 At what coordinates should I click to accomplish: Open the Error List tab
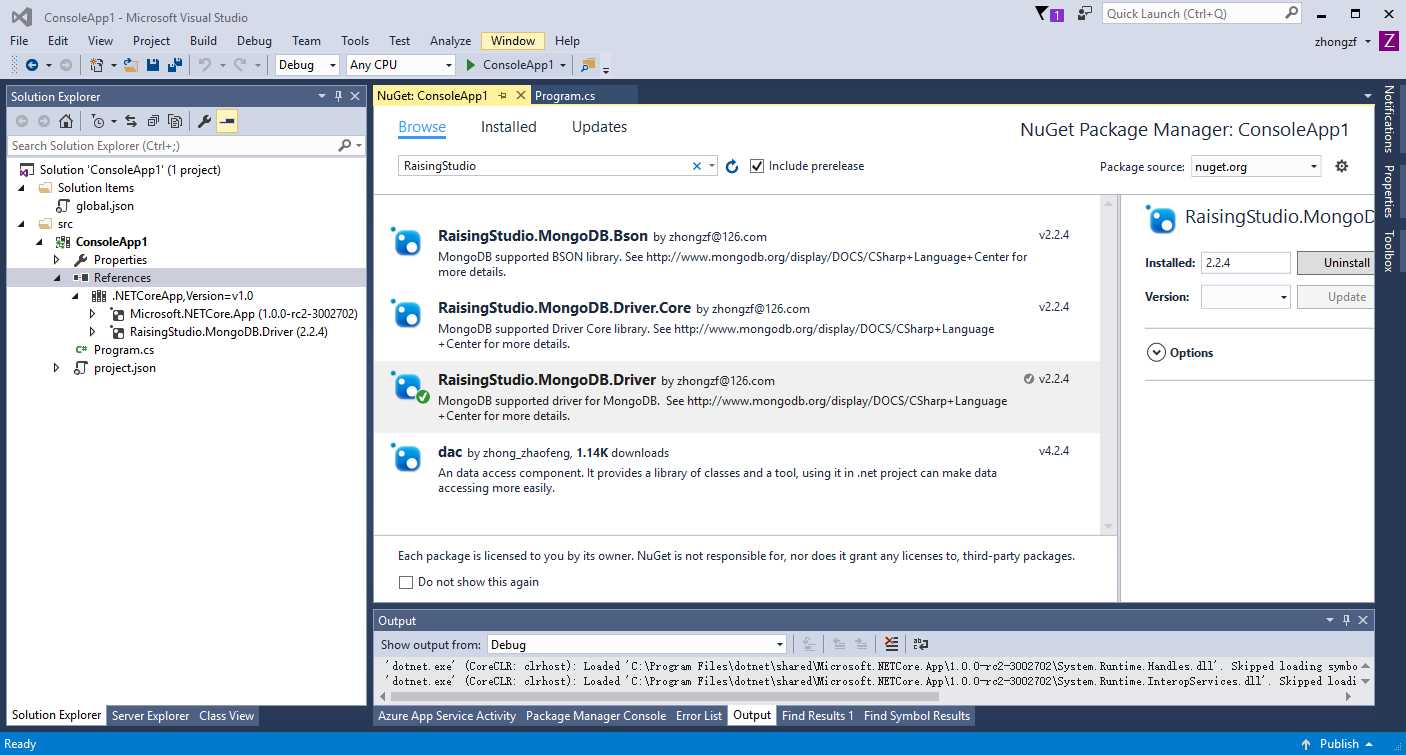(699, 716)
